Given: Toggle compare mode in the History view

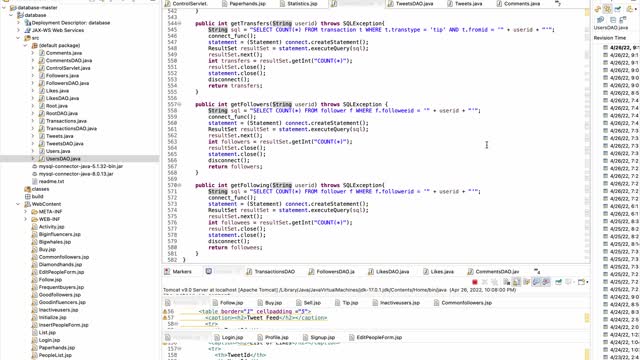Looking at the screenshot, I should point(623,20).
